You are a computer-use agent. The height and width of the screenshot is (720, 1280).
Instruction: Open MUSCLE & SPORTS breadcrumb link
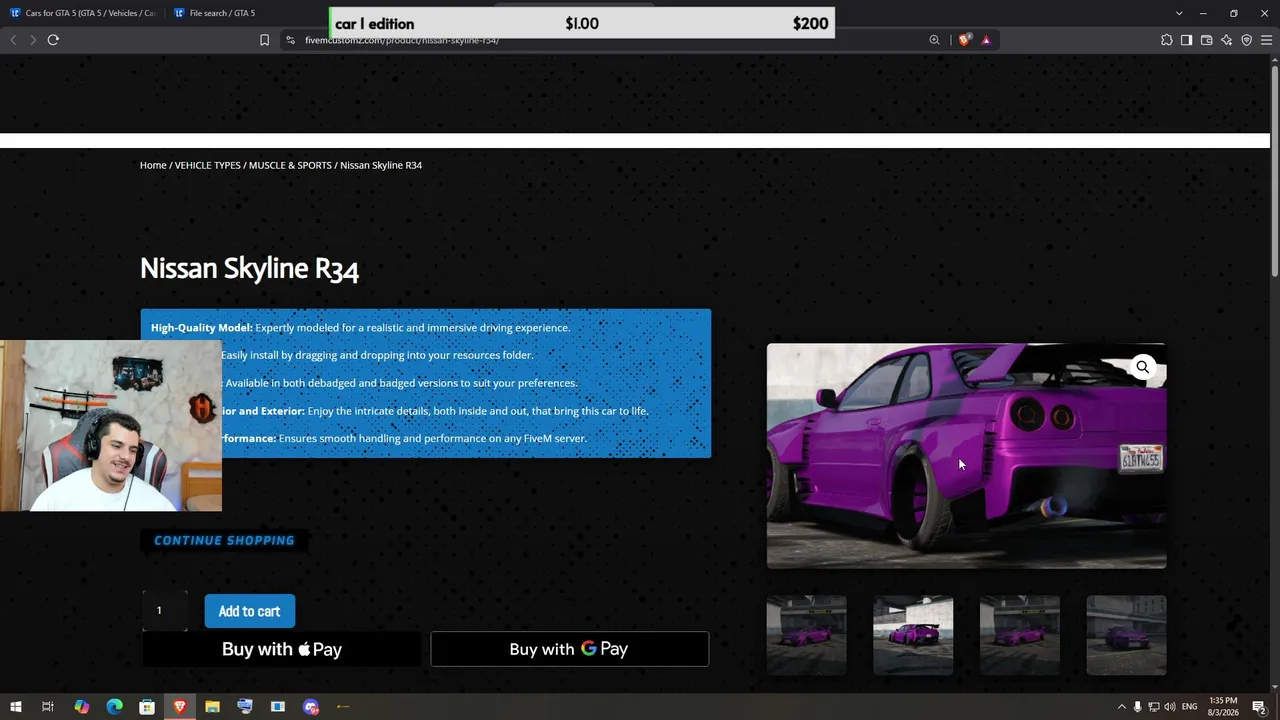(x=290, y=165)
